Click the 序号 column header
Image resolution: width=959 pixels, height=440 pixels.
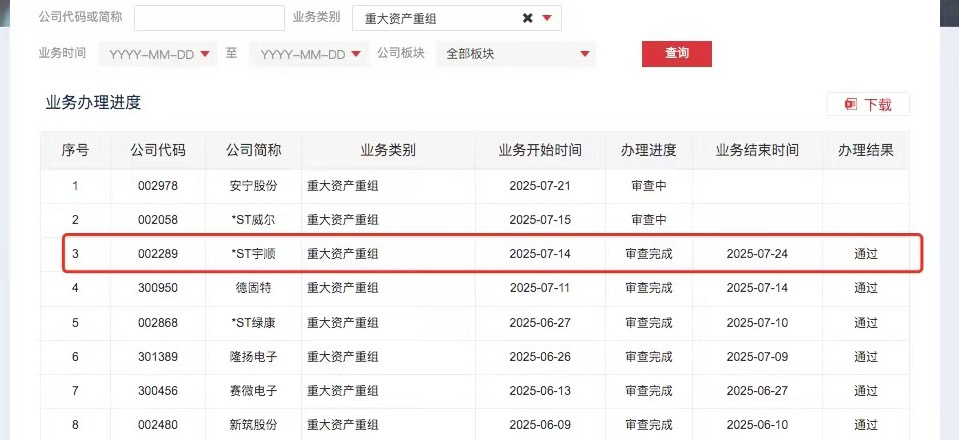pos(75,151)
